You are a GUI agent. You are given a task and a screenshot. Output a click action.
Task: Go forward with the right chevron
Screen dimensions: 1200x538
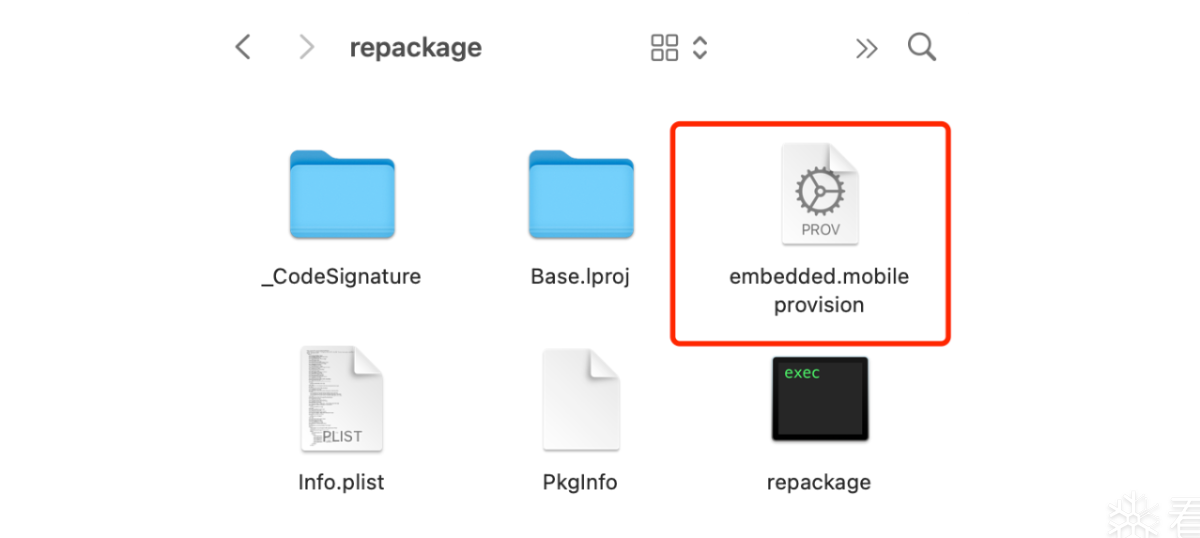(x=307, y=47)
